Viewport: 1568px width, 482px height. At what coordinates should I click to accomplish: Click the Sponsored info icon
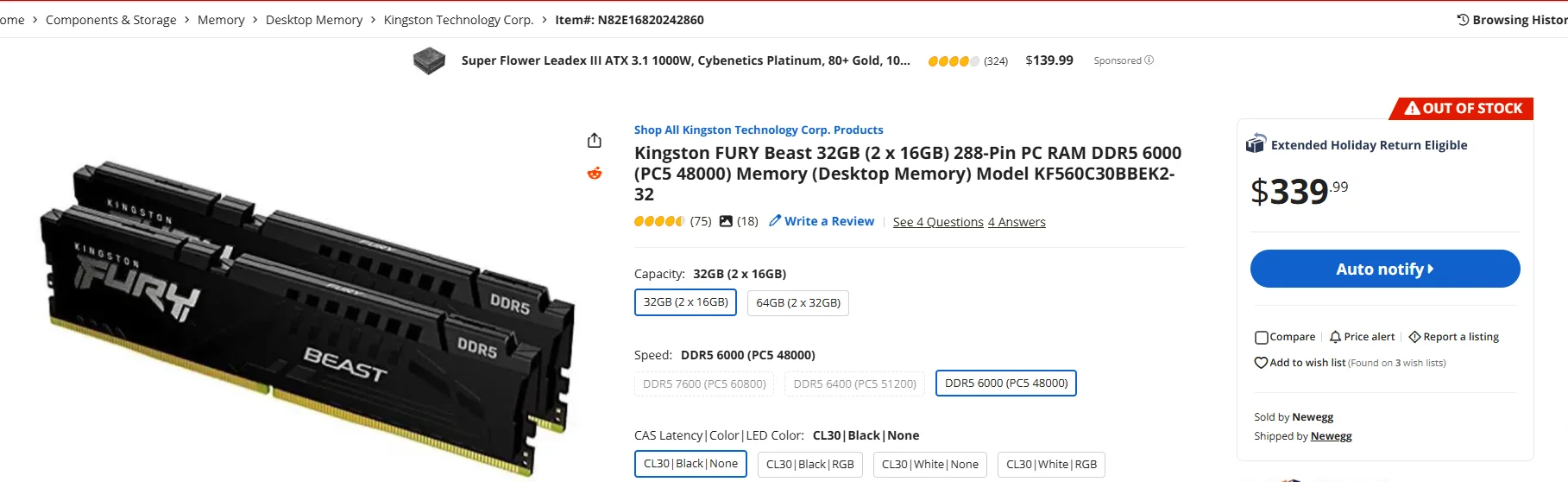click(1149, 60)
